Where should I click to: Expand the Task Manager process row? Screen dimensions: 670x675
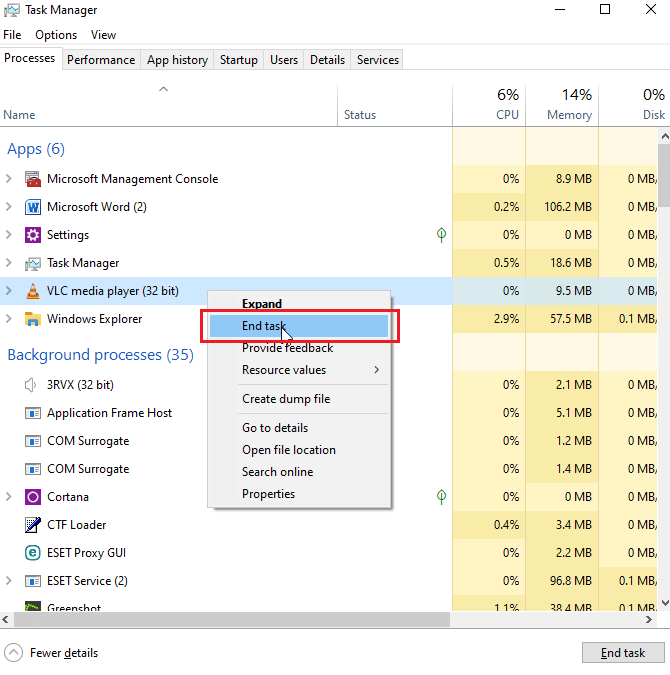[x=9, y=263]
